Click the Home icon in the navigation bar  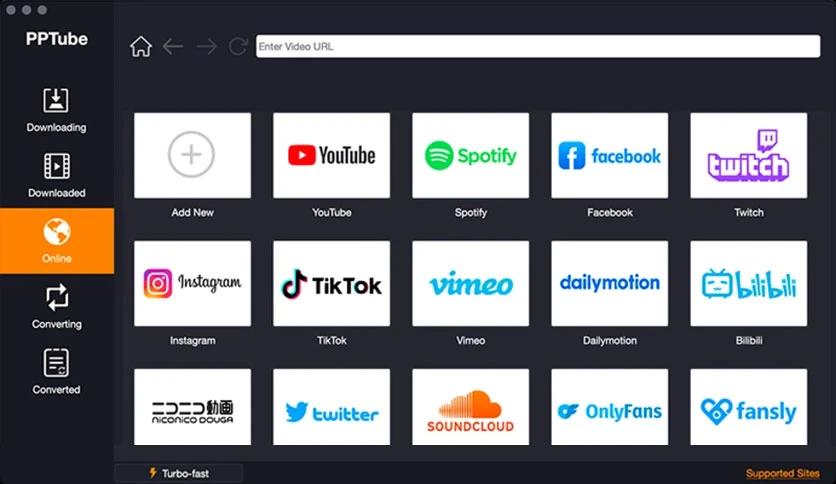pos(141,47)
